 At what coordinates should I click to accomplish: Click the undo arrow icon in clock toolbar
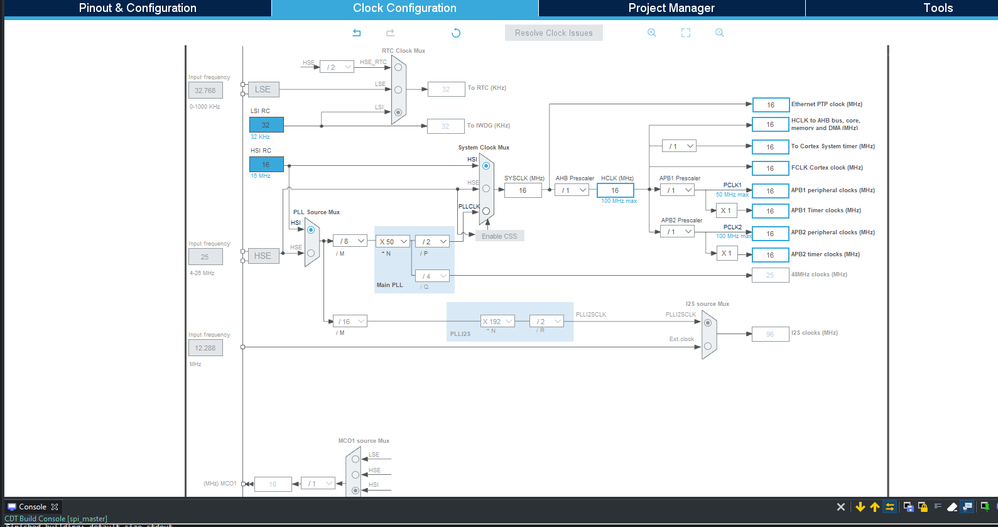pos(357,32)
